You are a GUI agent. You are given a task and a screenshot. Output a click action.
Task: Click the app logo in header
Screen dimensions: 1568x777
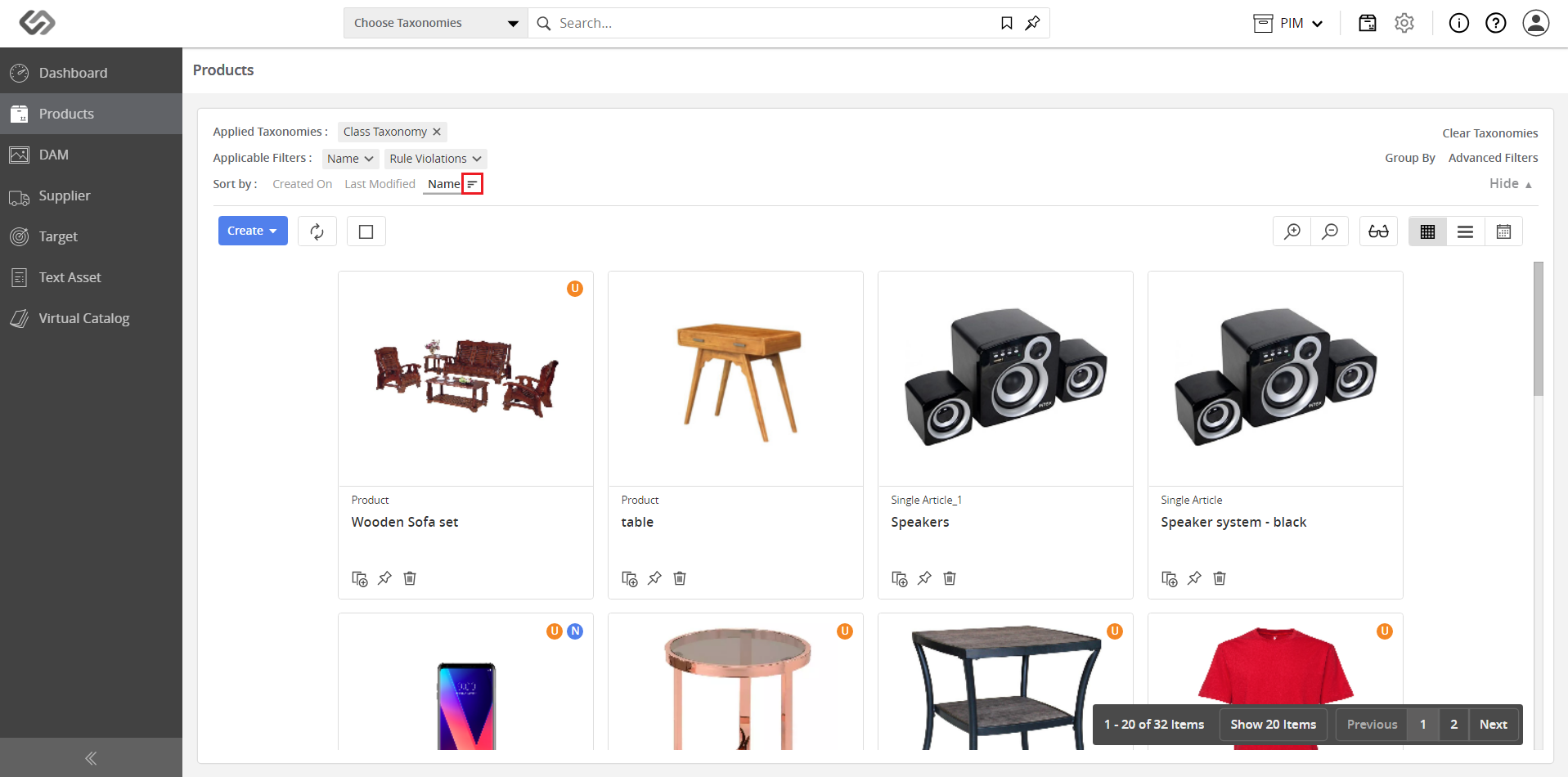click(x=37, y=23)
